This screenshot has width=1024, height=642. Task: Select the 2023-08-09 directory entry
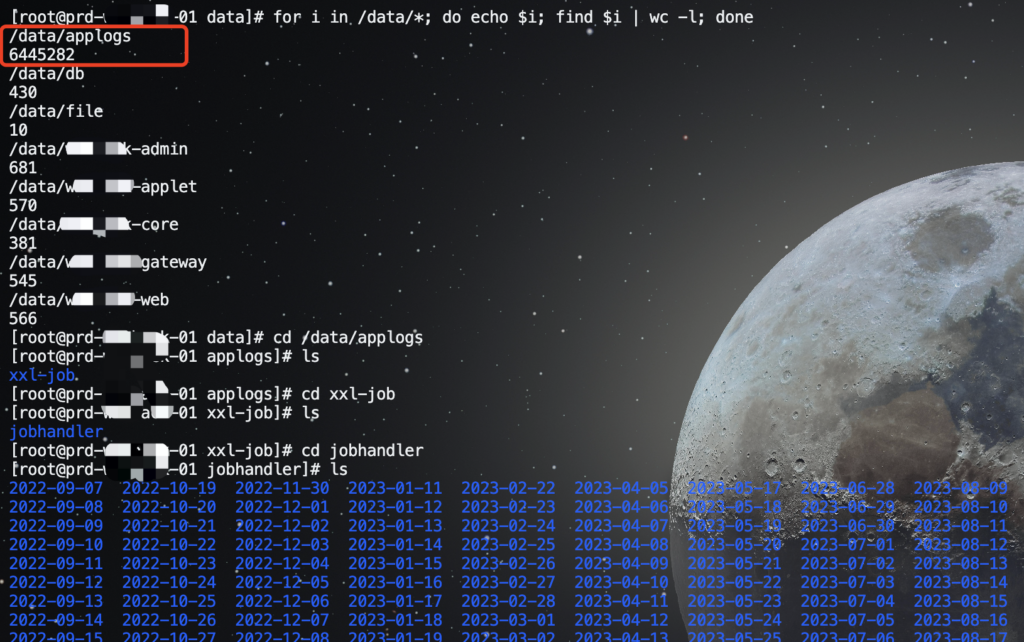click(960, 488)
